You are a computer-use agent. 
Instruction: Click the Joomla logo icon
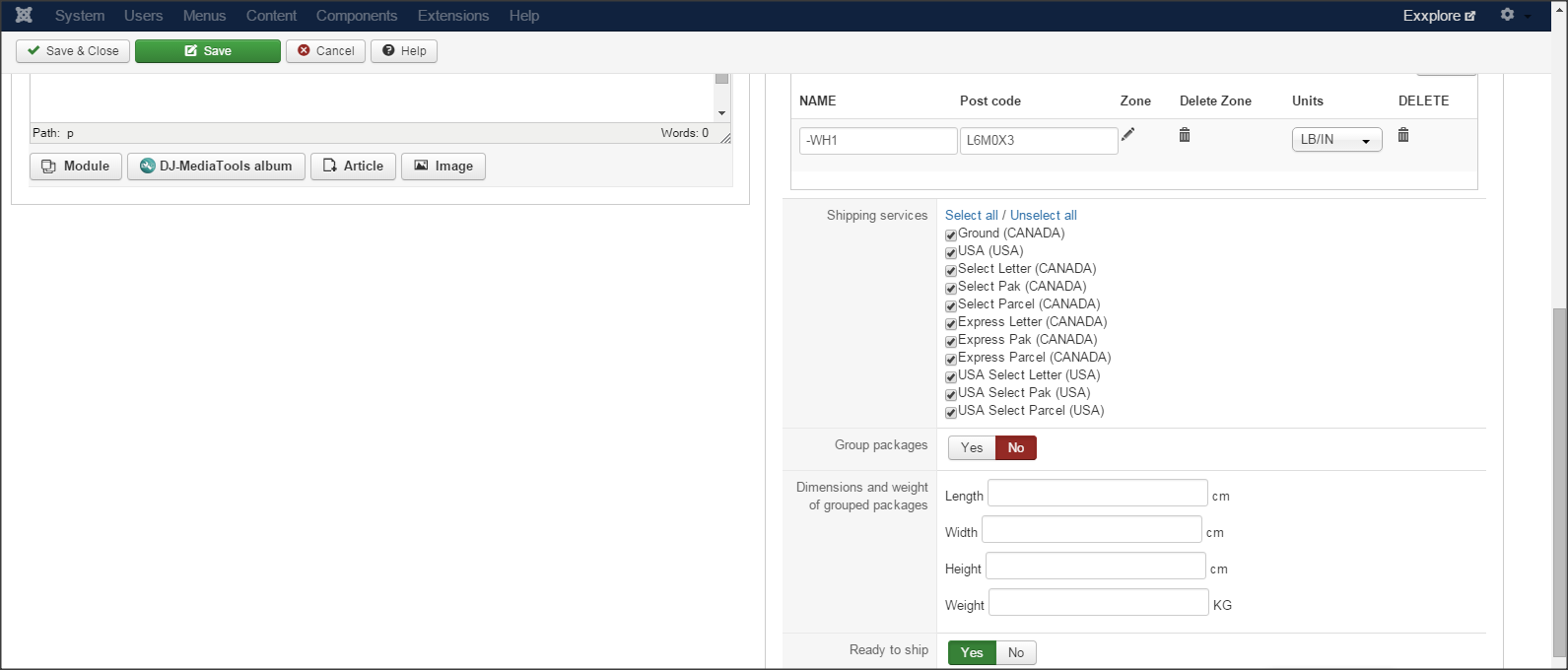[x=24, y=16]
